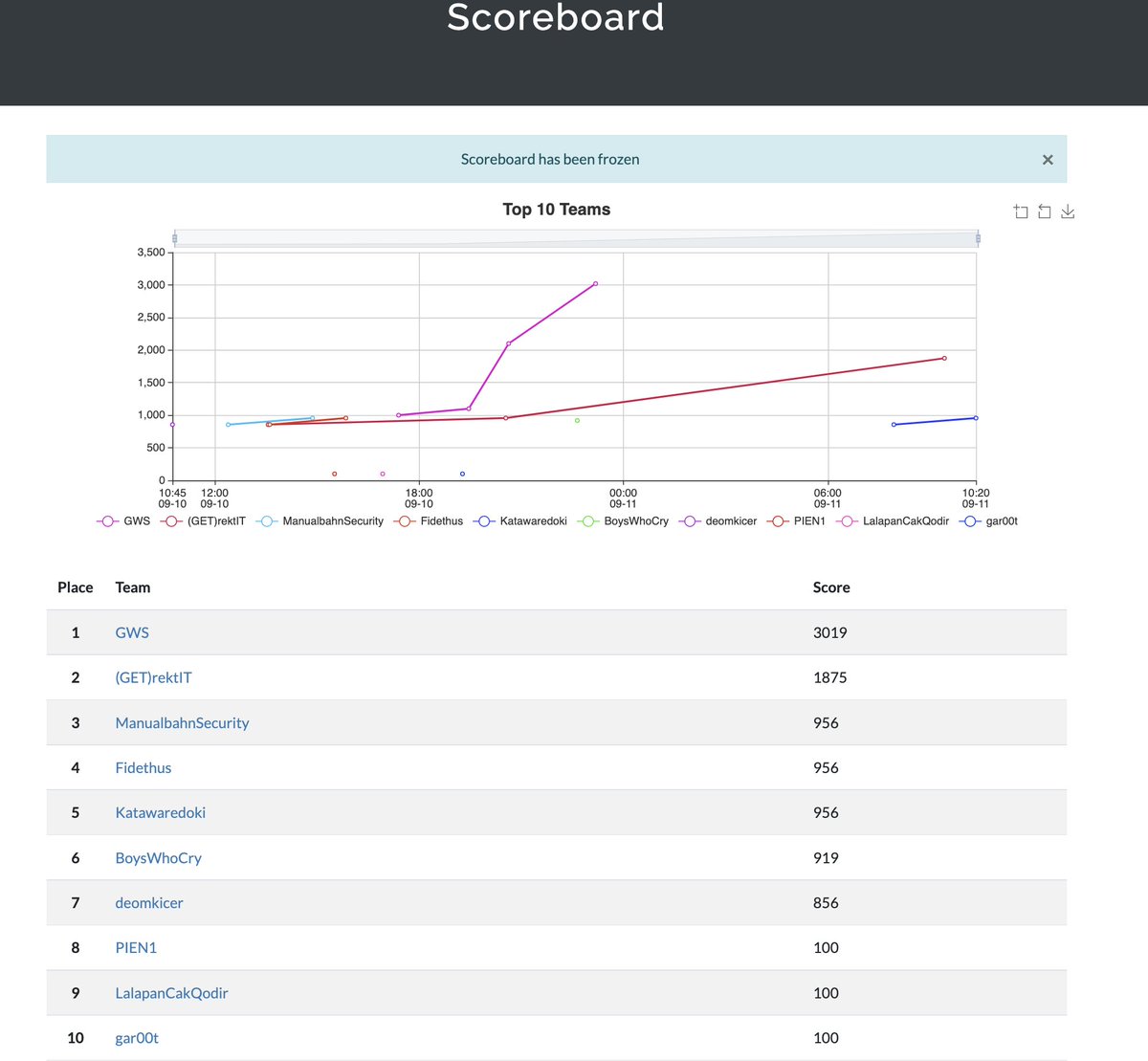This screenshot has width=1148, height=1061.
Task: Click score 3019 in GWS row
Action: [829, 632]
